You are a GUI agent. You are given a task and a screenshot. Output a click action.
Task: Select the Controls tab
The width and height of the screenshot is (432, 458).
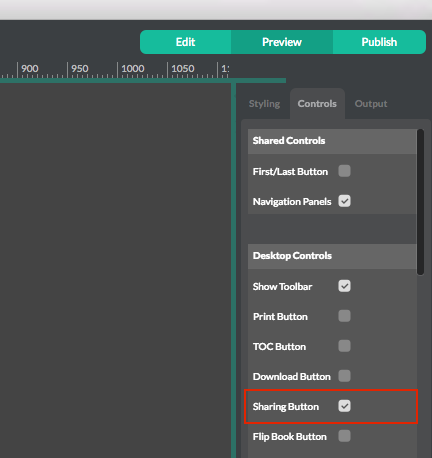[317, 104]
